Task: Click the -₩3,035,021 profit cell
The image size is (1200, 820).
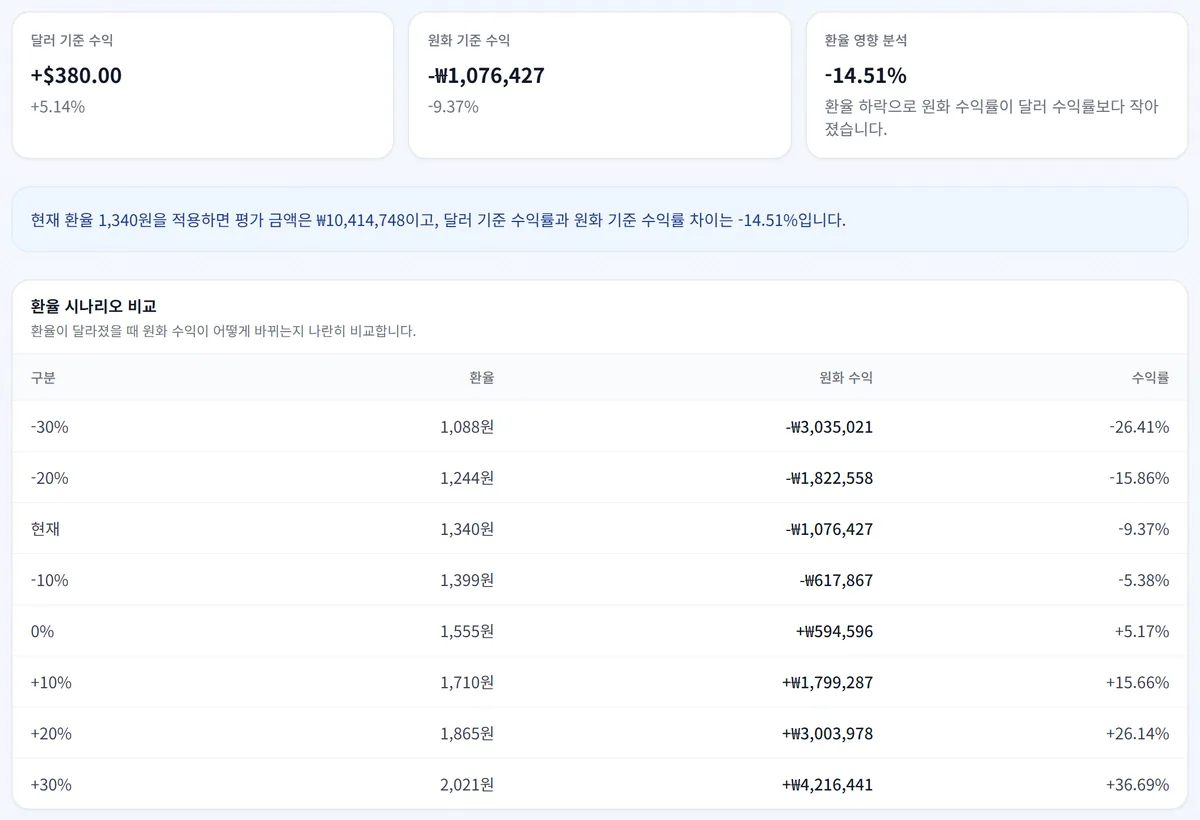Action: 829,427
